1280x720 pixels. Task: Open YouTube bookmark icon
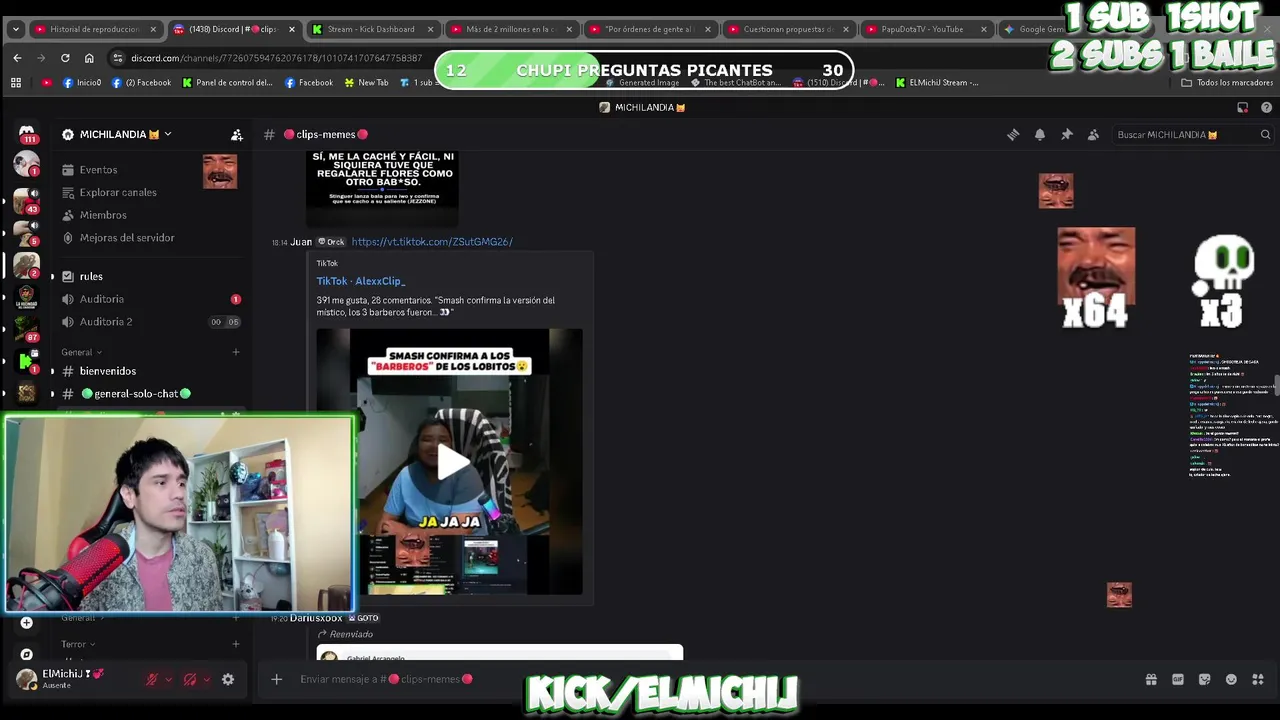pos(47,83)
